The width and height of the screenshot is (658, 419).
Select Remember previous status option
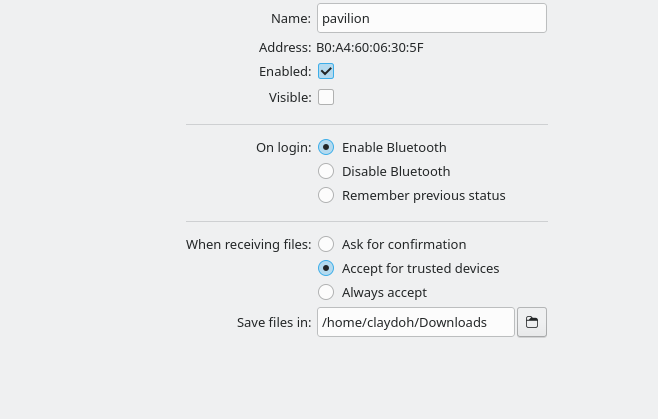coord(326,195)
